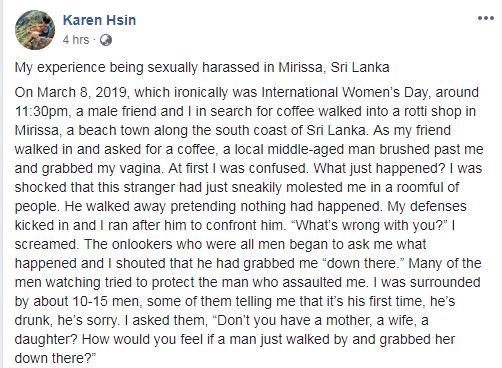Click the final line 'down there?'
502x368 pixels.
(55, 358)
